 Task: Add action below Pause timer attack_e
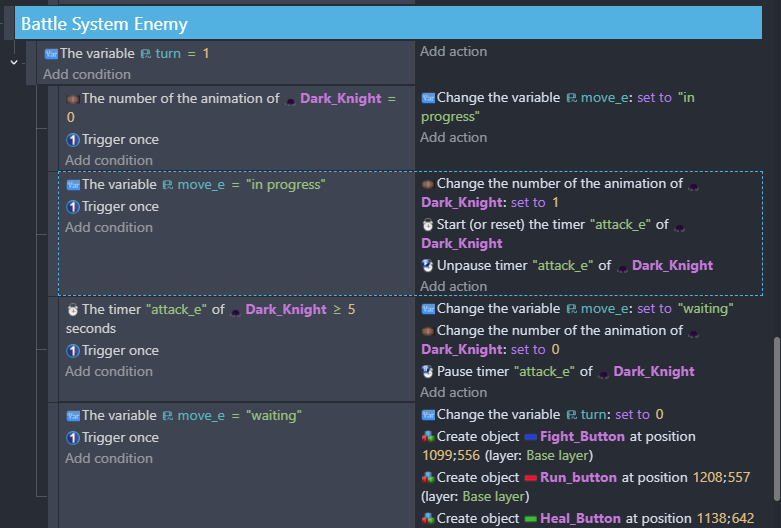[x=453, y=393]
